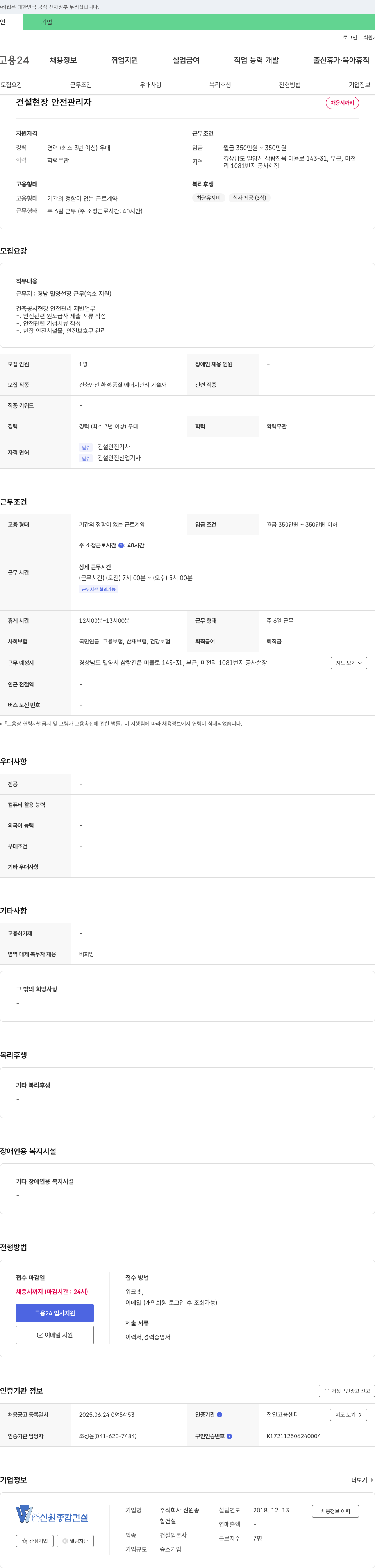Click the 차량유지비 benefit tag
This screenshot has width=375, height=1568.
pos(209,198)
